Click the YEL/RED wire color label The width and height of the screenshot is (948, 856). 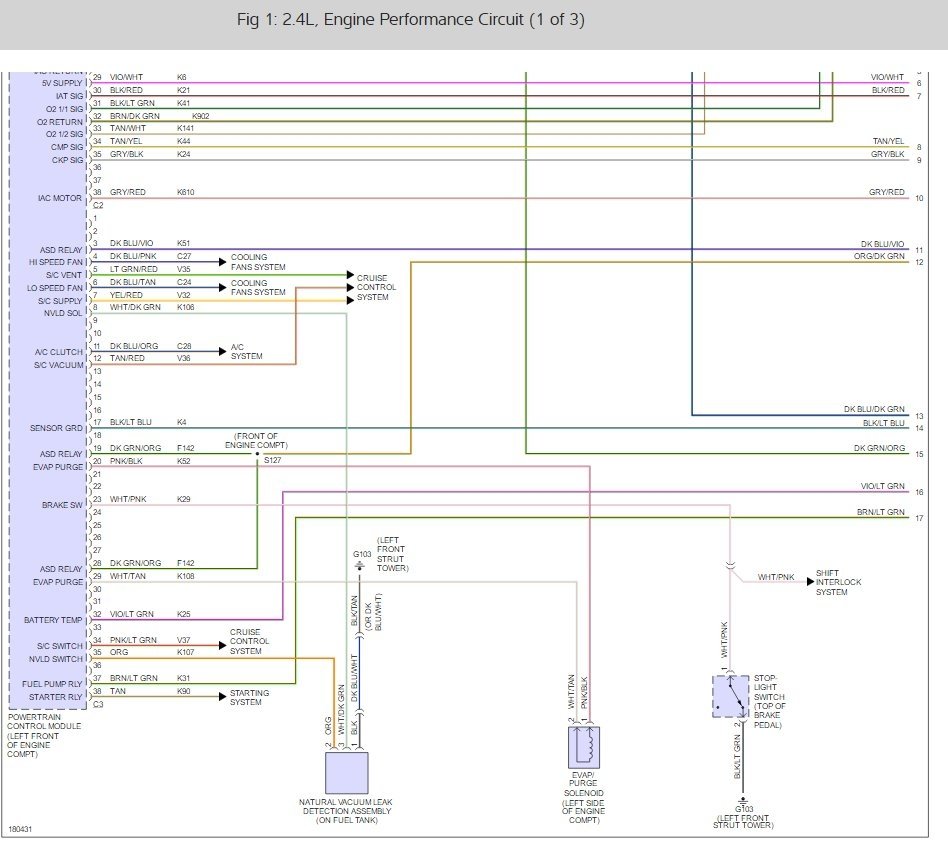[x=126, y=294]
